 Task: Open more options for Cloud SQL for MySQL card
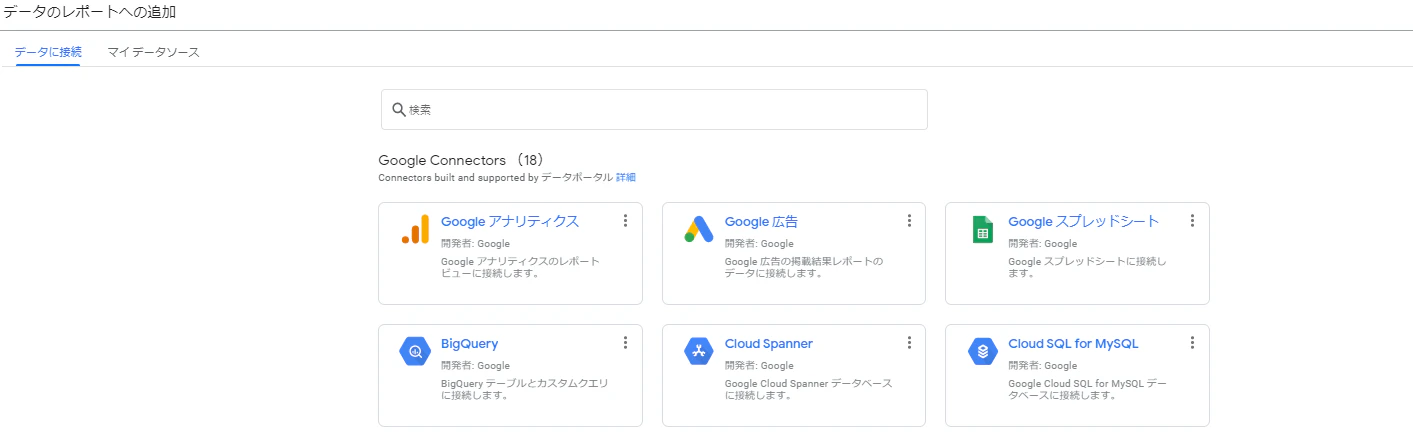click(x=1192, y=343)
